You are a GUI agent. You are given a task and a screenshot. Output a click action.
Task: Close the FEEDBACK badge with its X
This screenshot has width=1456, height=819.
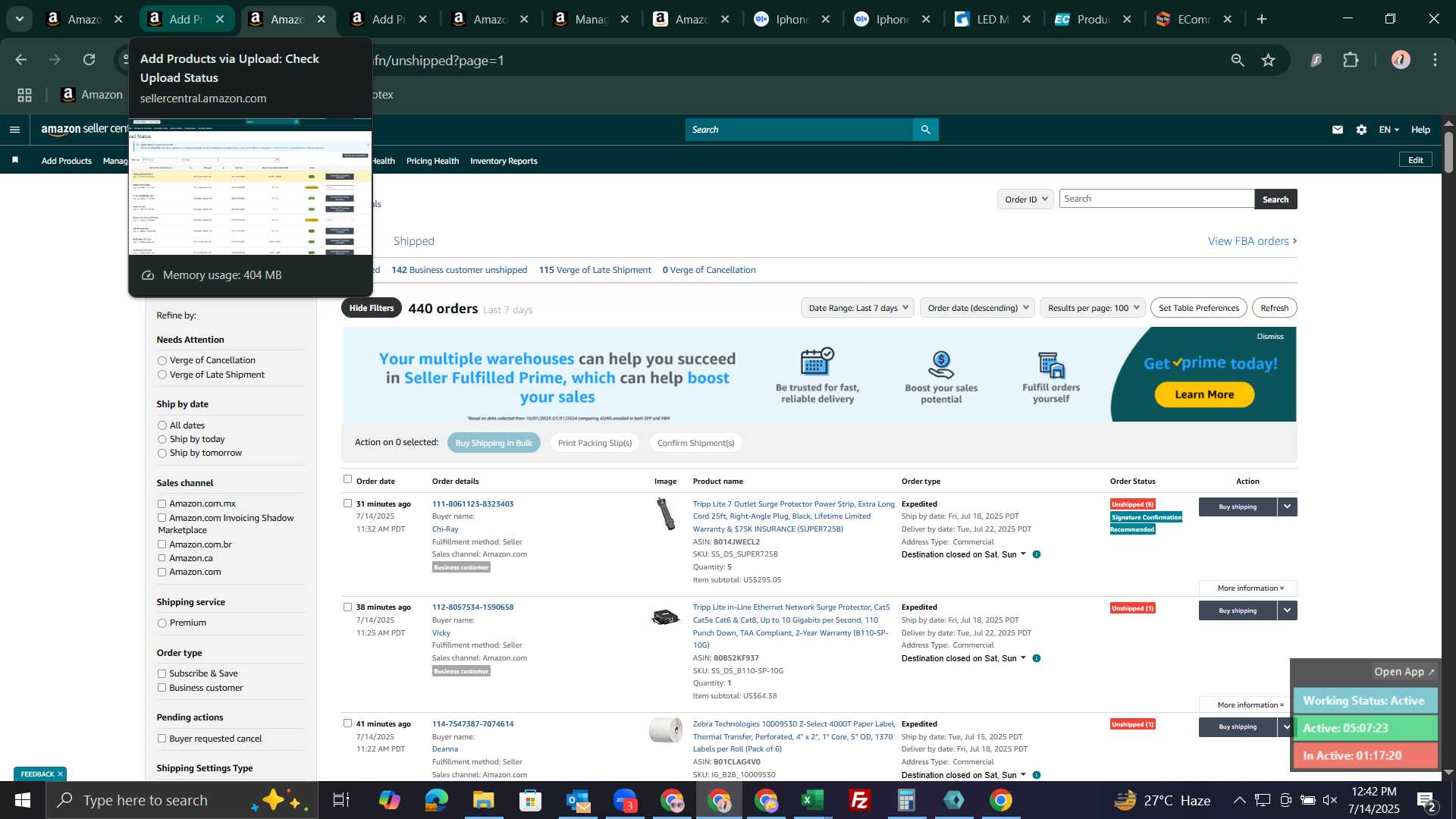(60, 773)
